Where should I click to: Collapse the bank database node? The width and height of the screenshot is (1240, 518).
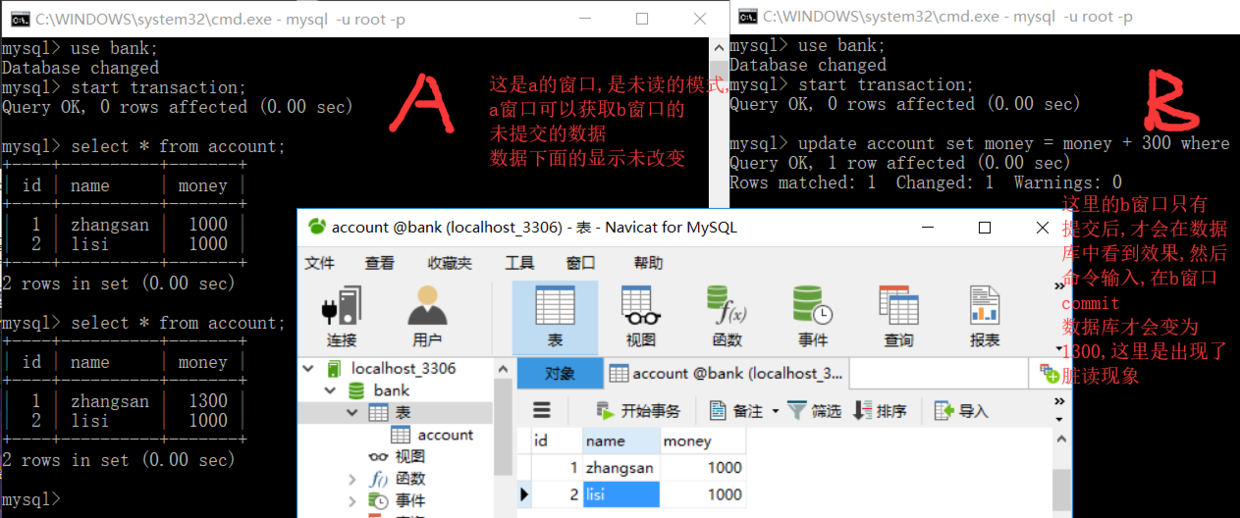(331, 390)
